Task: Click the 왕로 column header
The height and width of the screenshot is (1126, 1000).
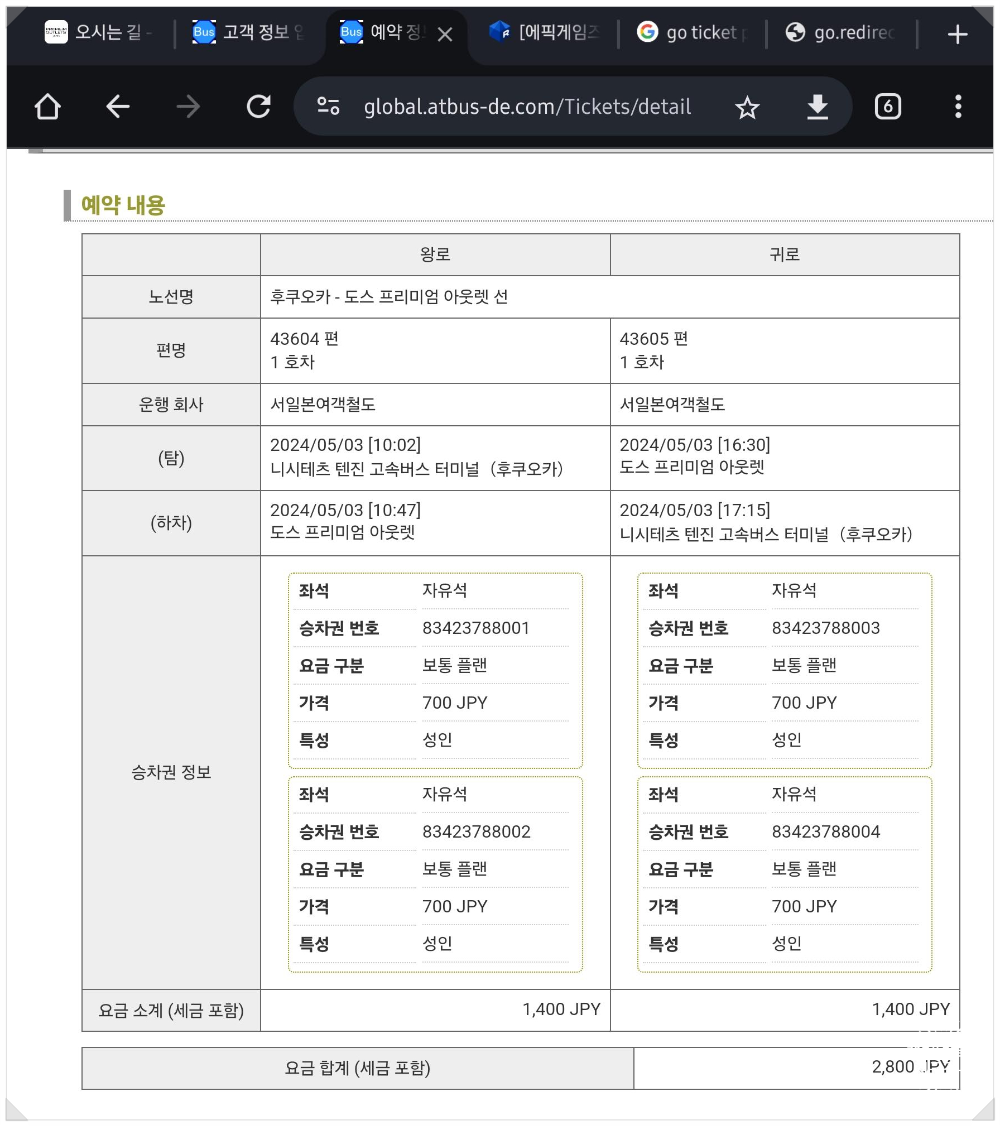Action: tap(435, 254)
